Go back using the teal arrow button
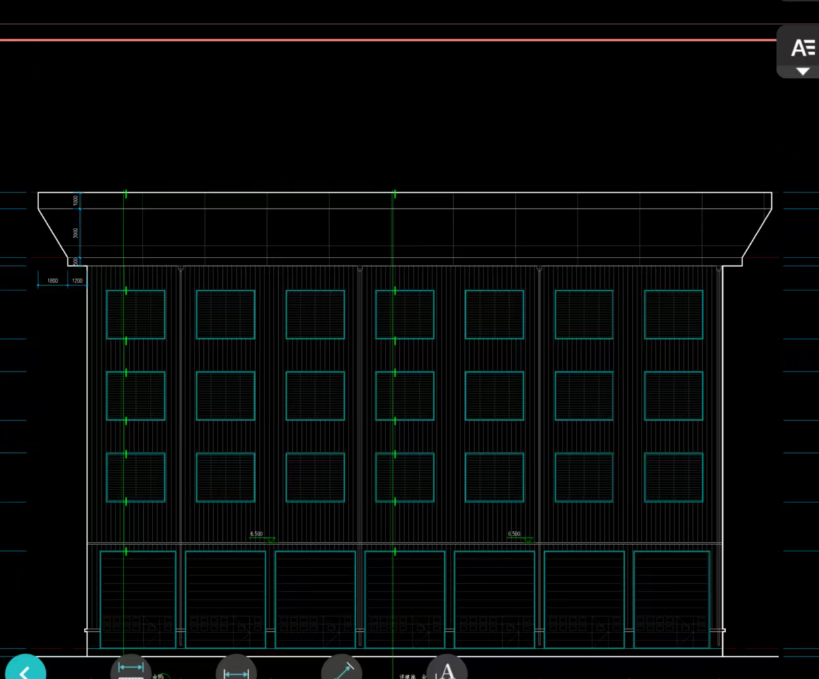Screen dimensions: 819x679 point(24,669)
